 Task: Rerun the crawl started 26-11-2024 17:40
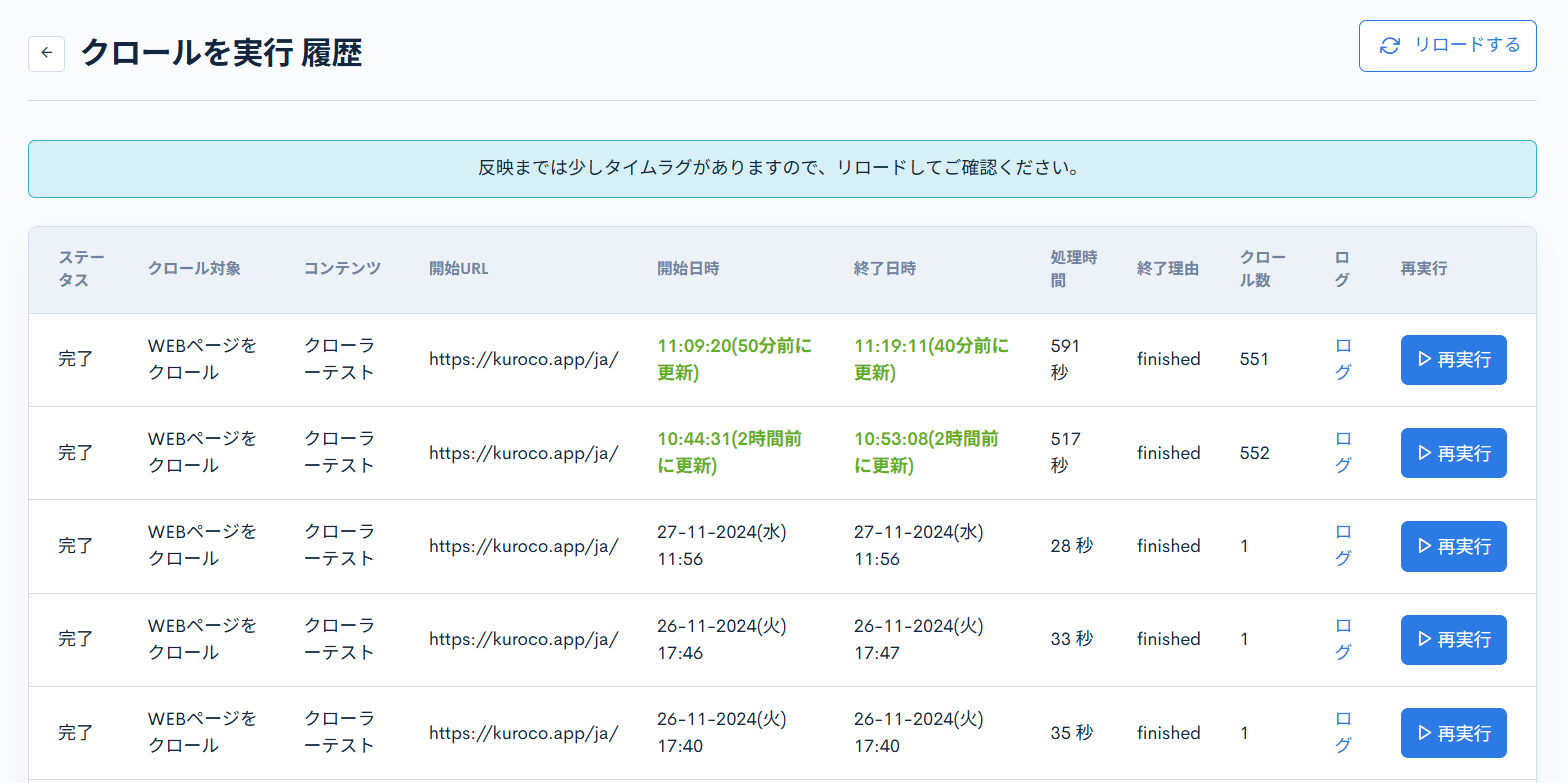coord(1453,733)
